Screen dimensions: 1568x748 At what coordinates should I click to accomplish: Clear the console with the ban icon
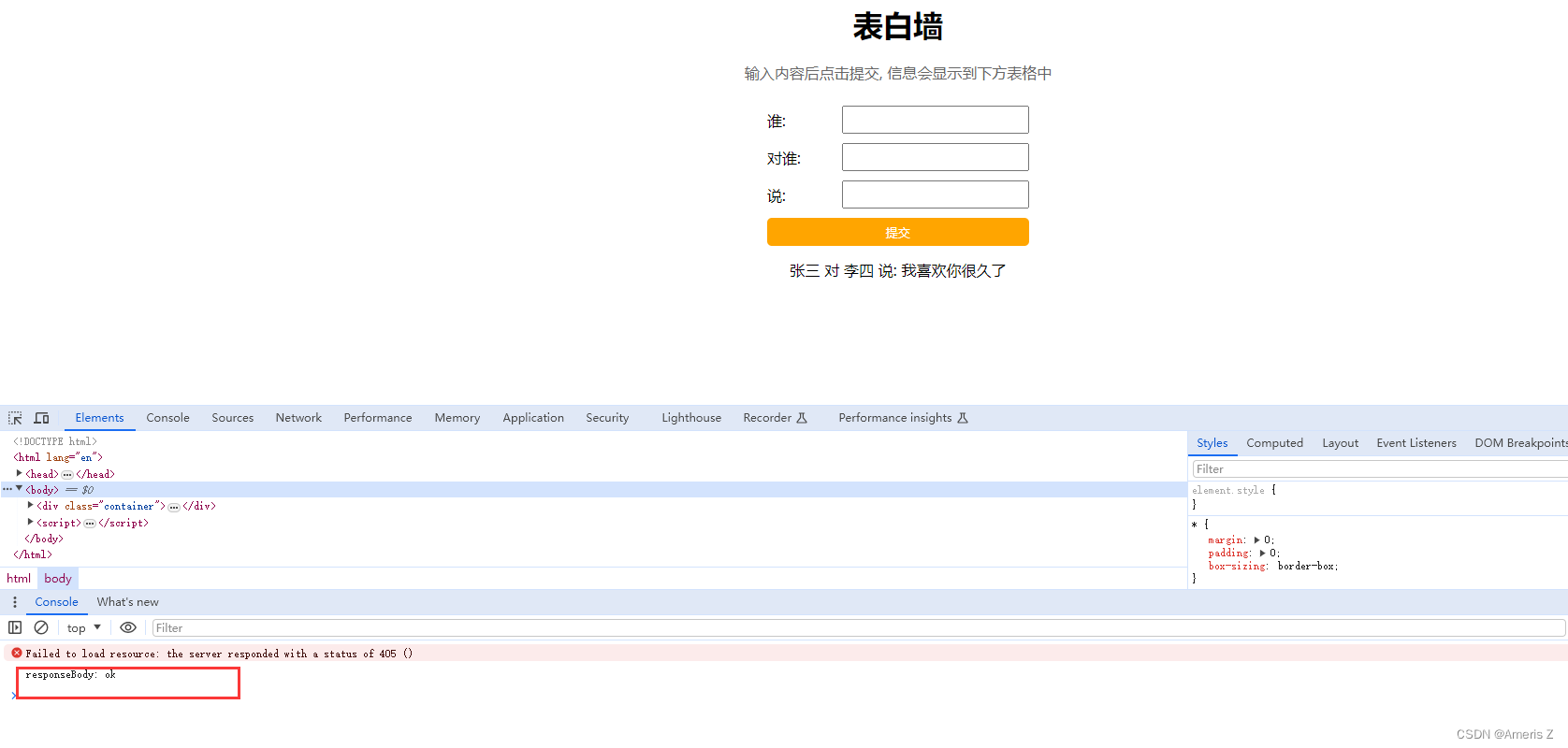(x=41, y=627)
